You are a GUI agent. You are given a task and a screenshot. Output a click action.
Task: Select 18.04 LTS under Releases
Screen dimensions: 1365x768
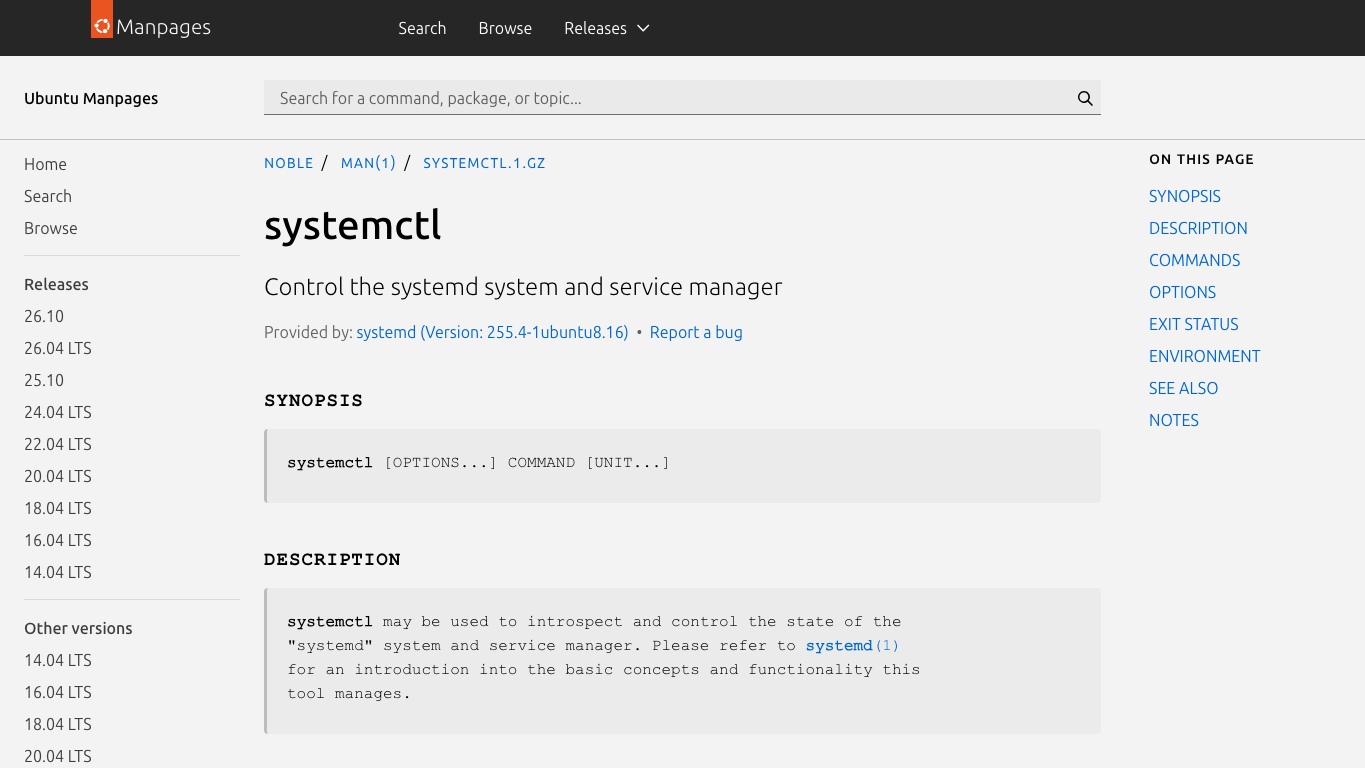58,508
